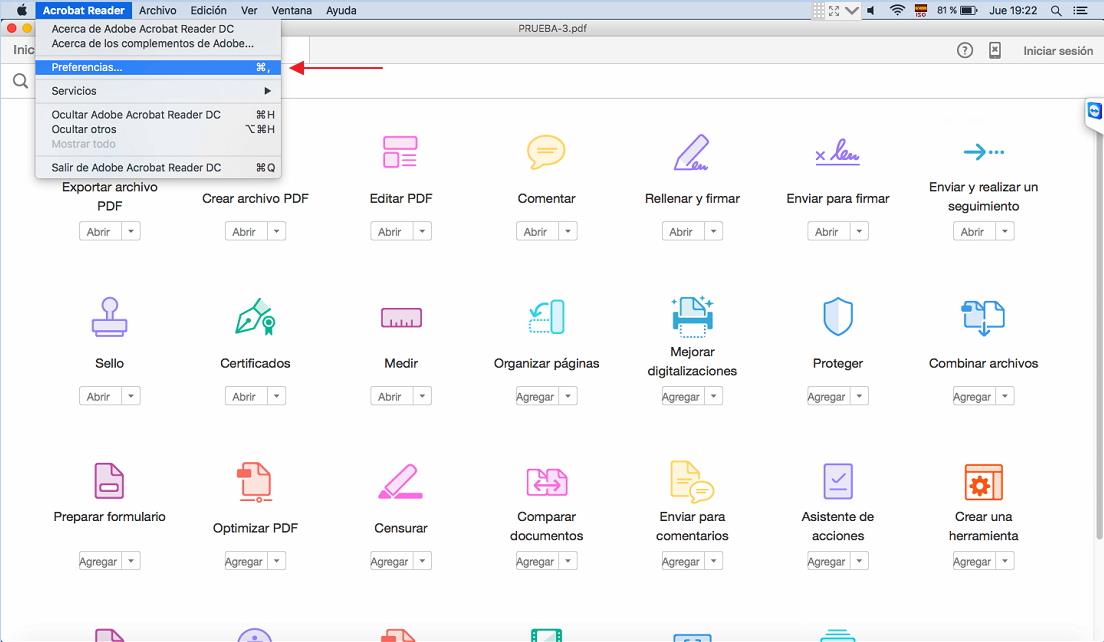Open the Apple menu
Screen dimensions: 1104x642
click(22, 10)
